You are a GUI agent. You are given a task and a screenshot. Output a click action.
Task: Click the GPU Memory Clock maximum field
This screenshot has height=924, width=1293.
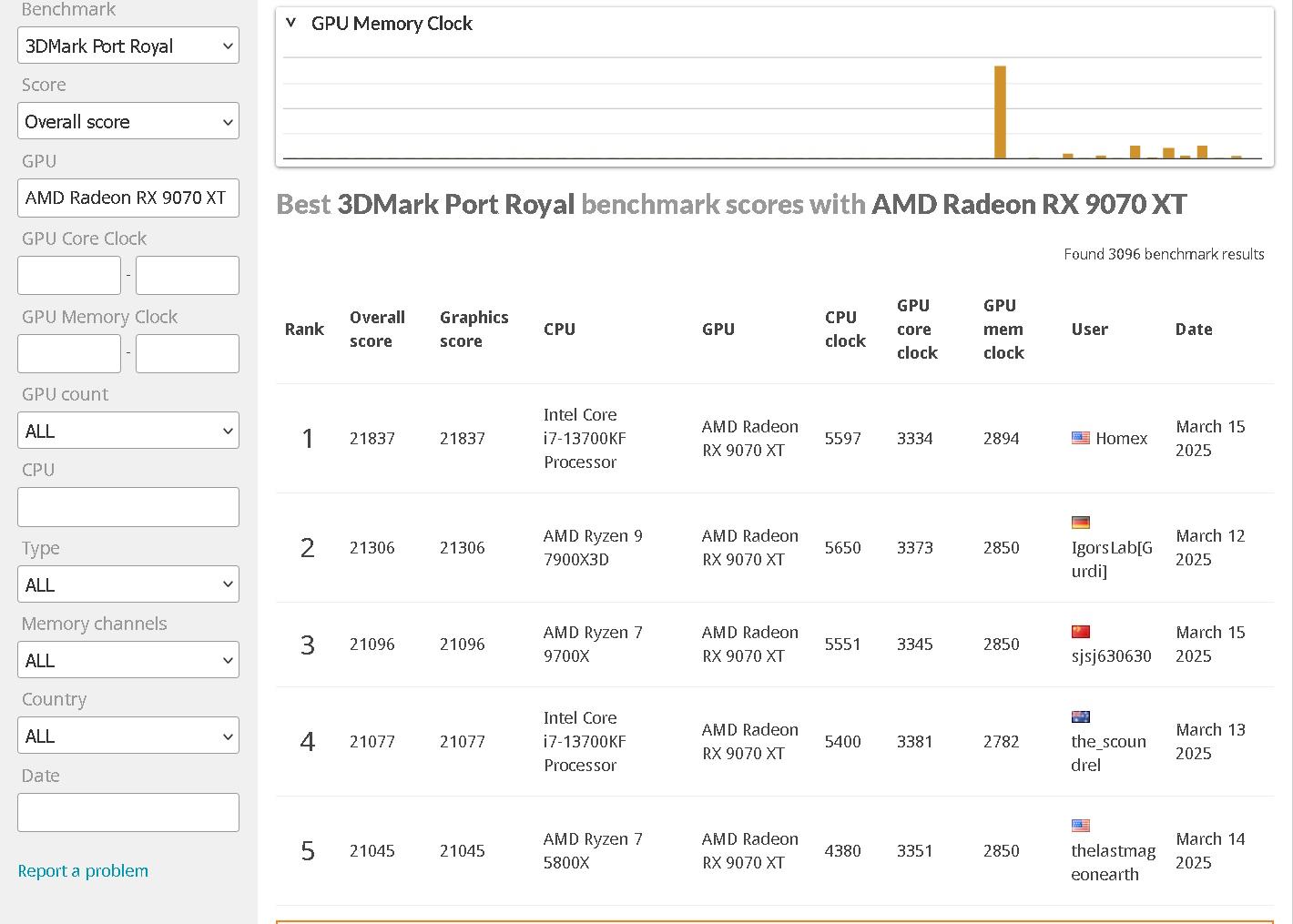tap(187, 353)
